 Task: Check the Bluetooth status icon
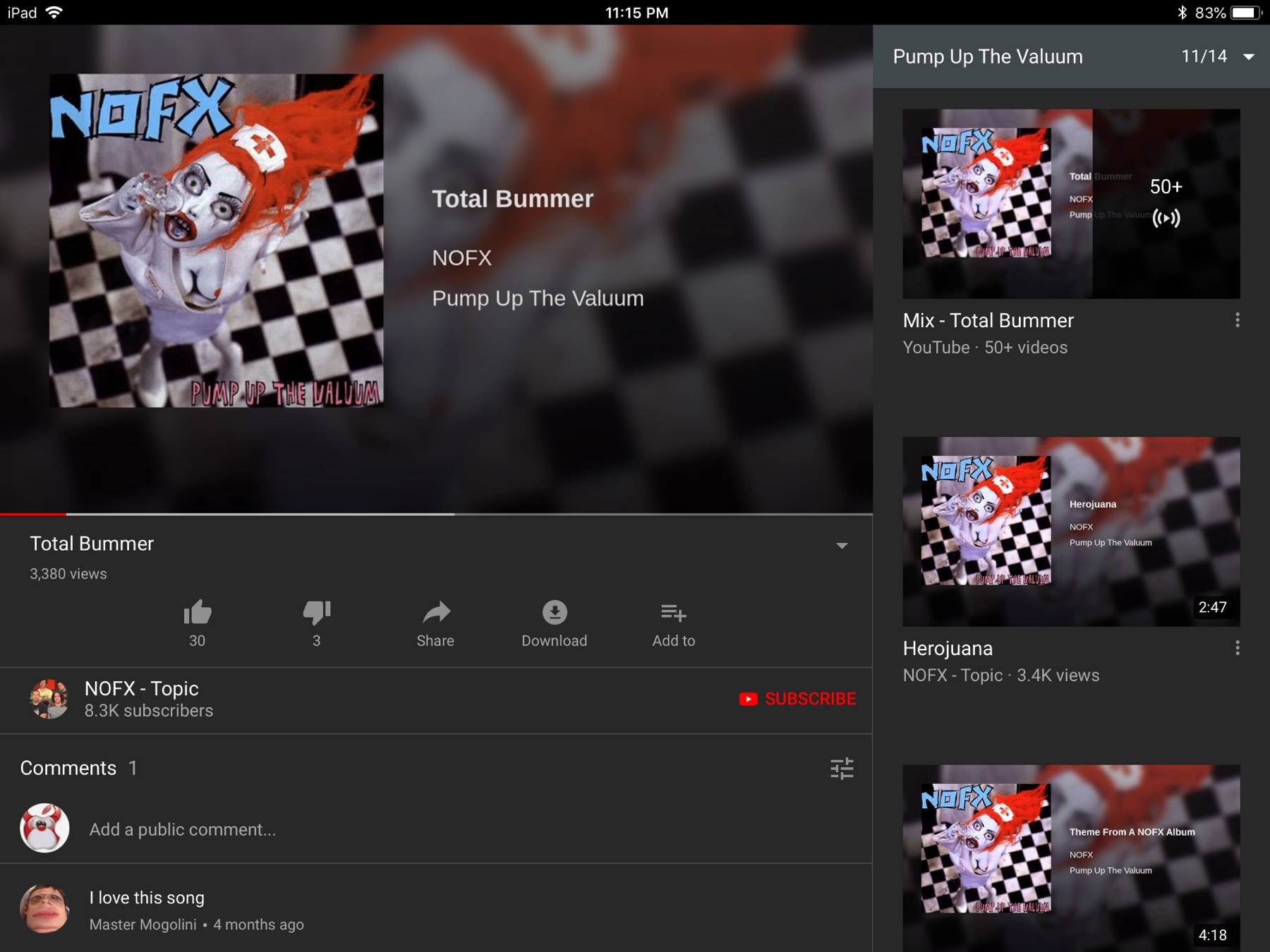coord(1182,13)
